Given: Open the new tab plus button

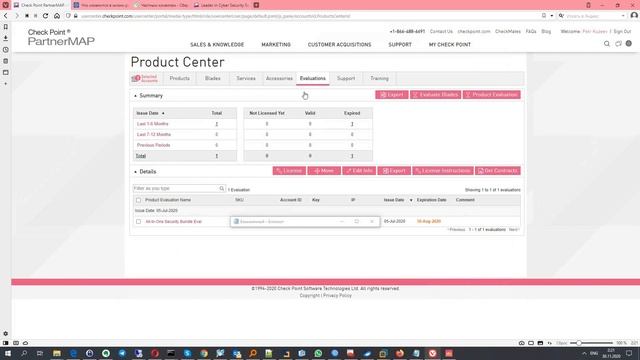Looking at the screenshot, I should coord(256,5).
